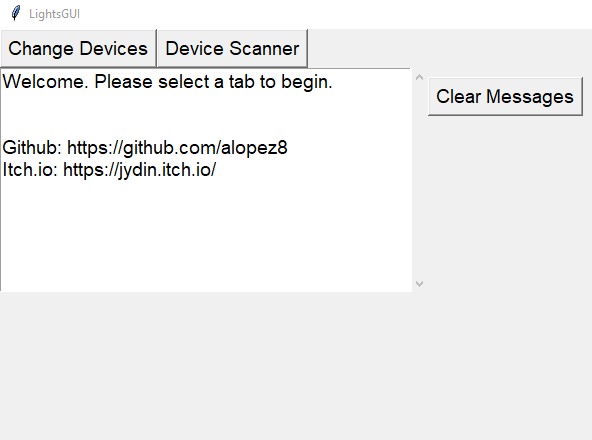Click the LightsGUI window title text
The width and height of the screenshot is (592, 440).
click(x=54, y=14)
